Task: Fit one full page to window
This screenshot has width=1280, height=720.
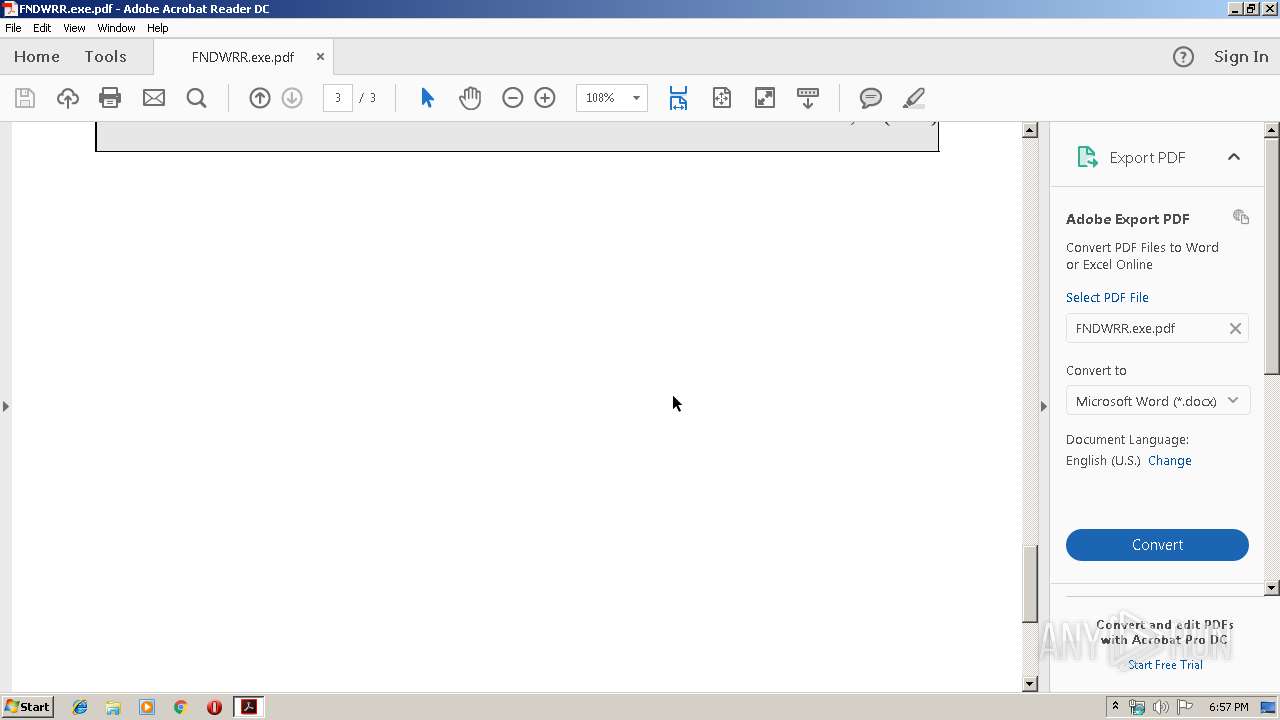Action: (722, 98)
